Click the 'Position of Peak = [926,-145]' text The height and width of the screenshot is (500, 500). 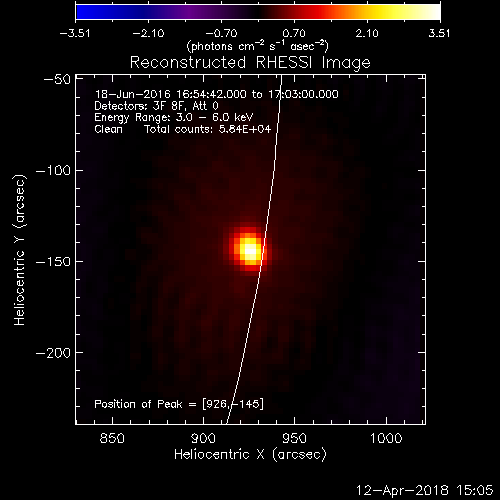coord(179,404)
